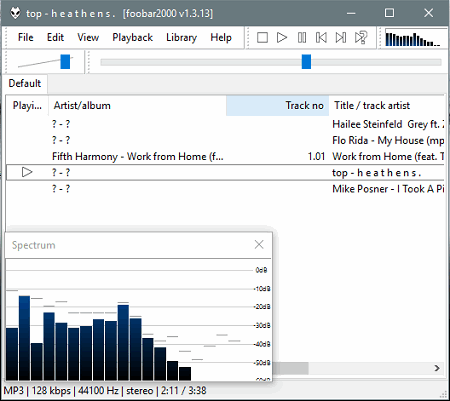This screenshot has width=450, height=401.
Task: Click the foobar2000 alien head icon
Action: pyautogui.click(x=15, y=13)
